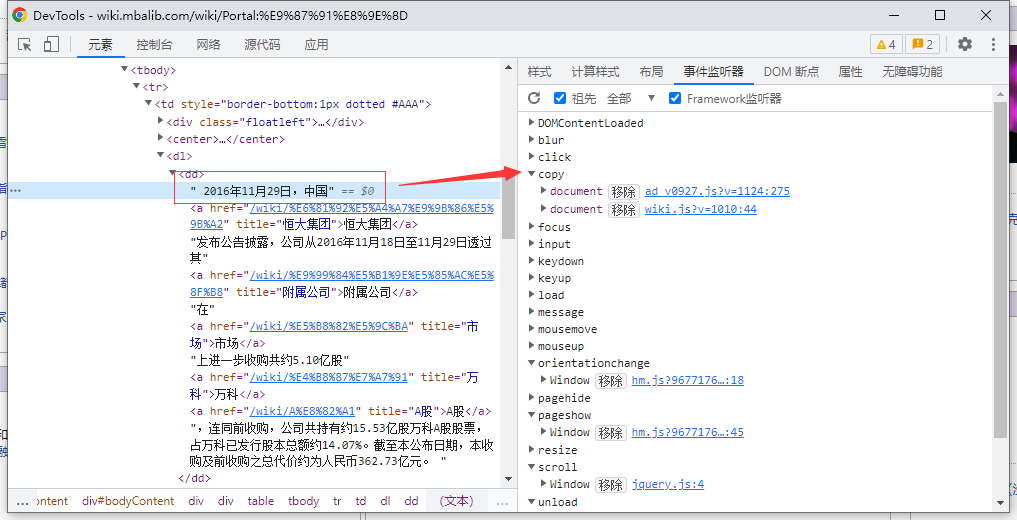
Task: Open the 布局 (Layout) pane
Action: (x=651, y=72)
